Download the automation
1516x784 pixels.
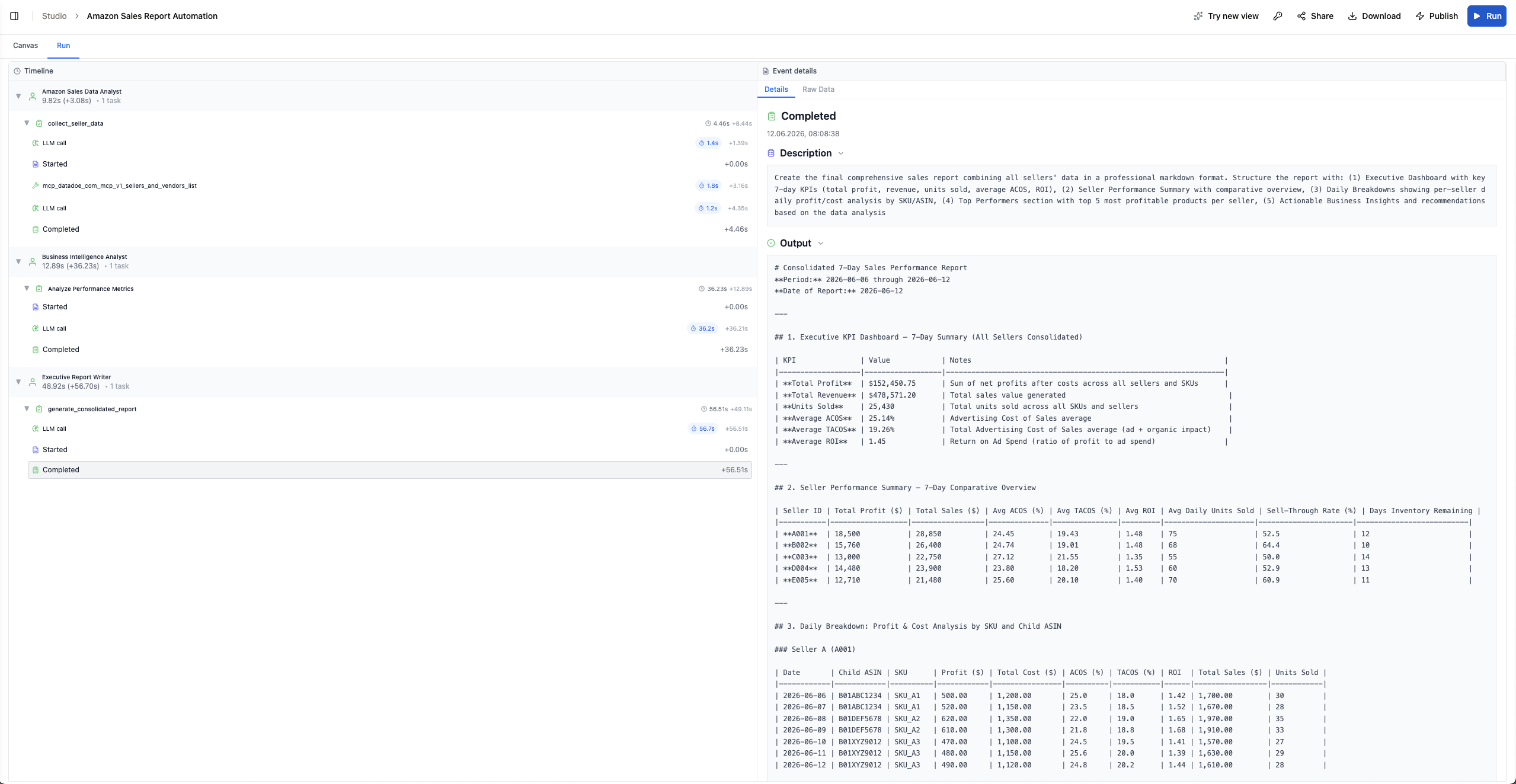pyautogui.click(x=1374, y=16)
